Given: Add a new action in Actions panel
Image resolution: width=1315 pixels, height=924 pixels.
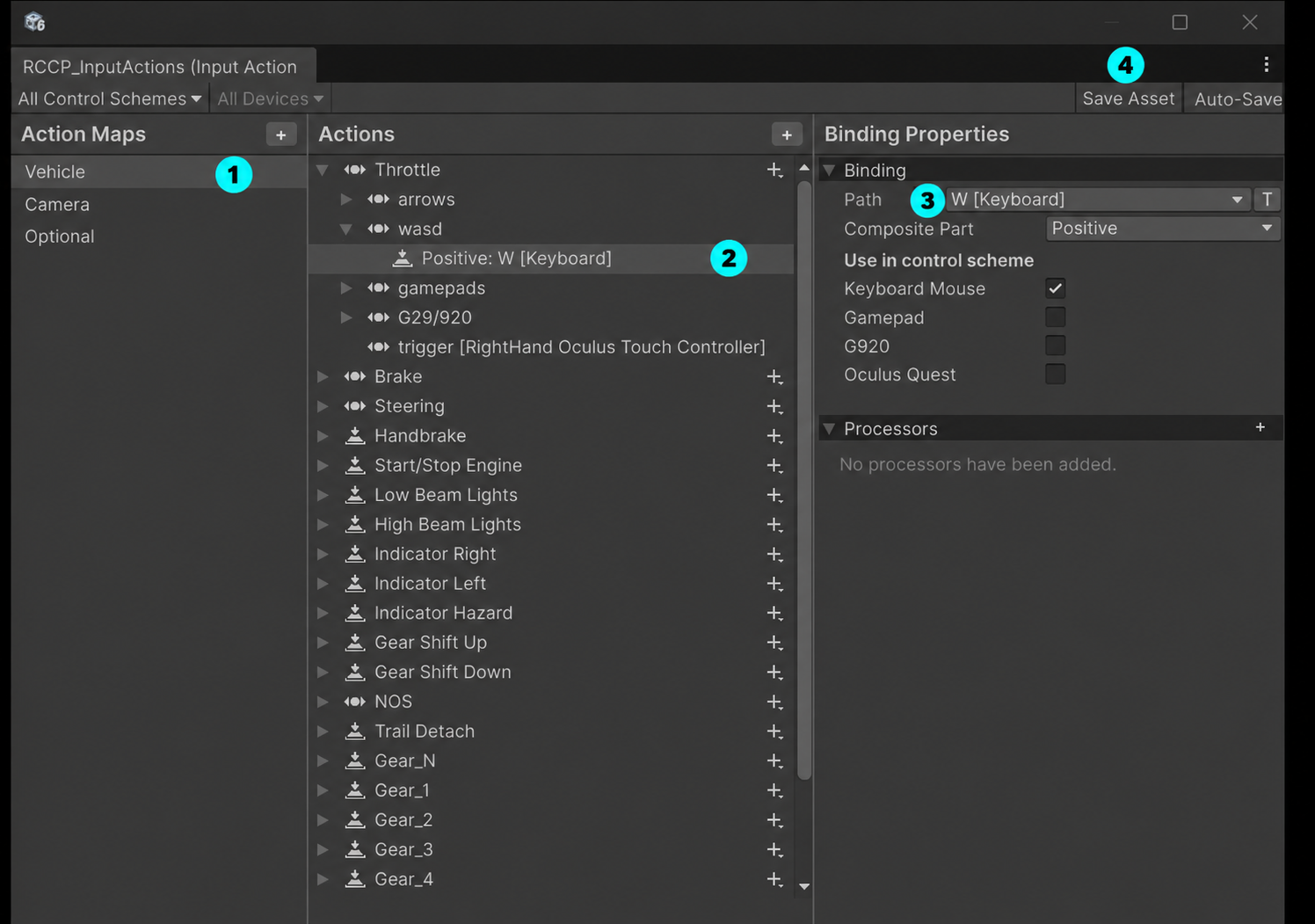Looking at the screenshot, I should [787, 135].
